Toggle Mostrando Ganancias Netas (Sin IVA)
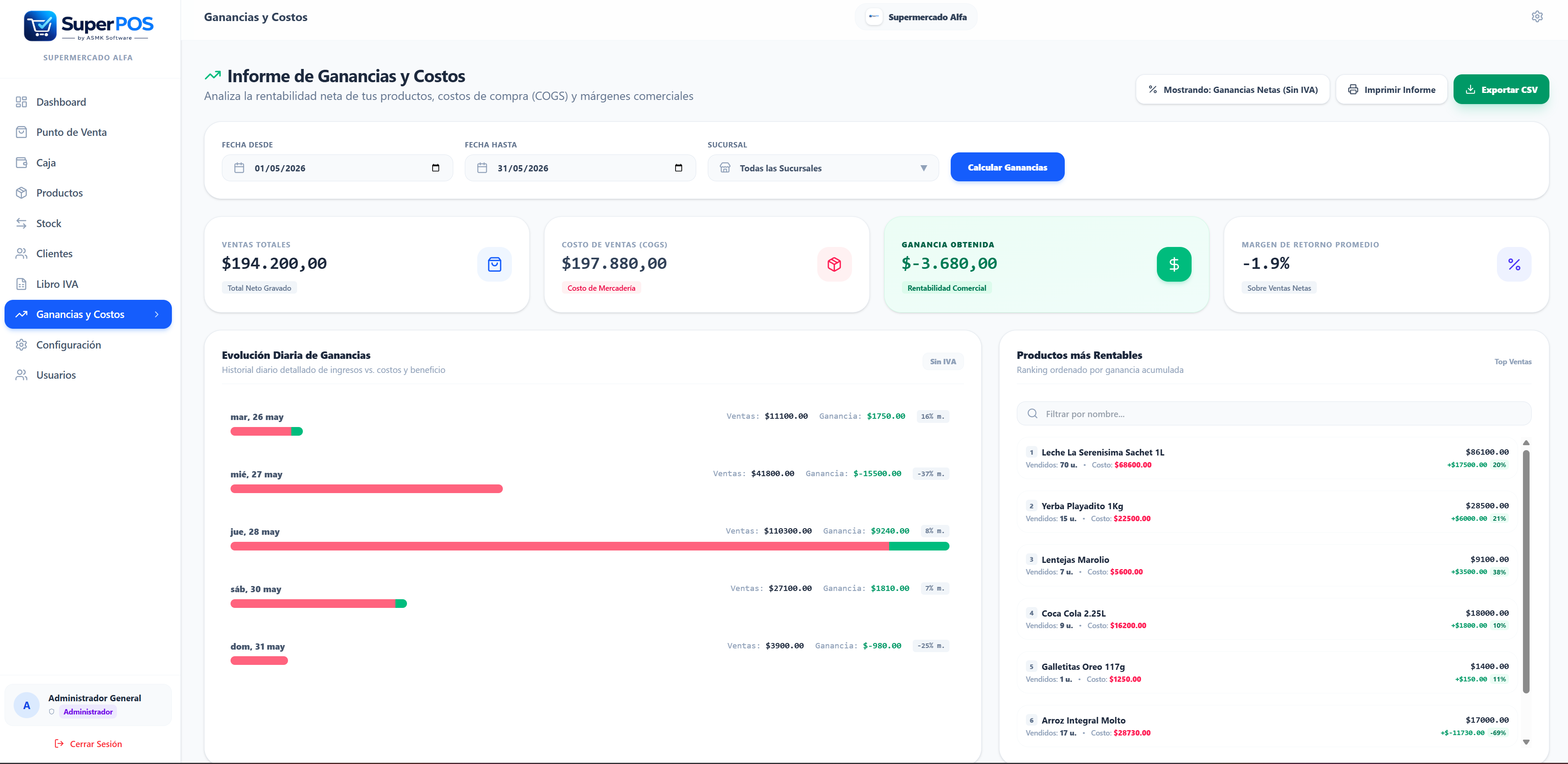 (x=1233, y=90)
